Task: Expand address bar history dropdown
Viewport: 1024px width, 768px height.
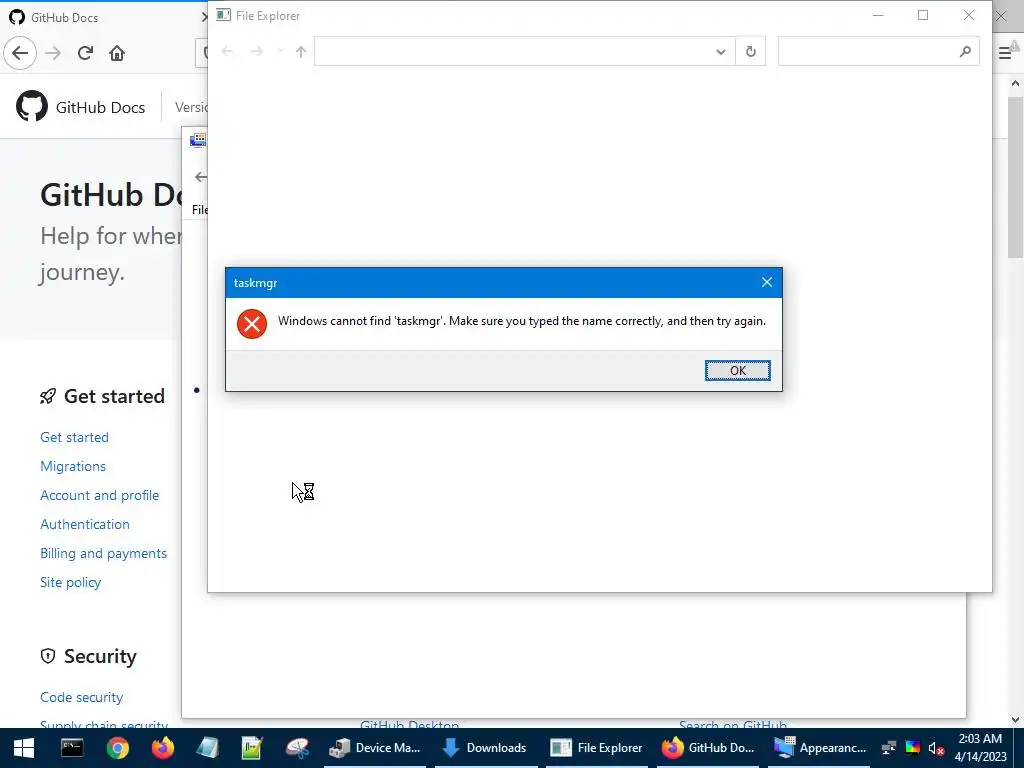Action: 720,52
